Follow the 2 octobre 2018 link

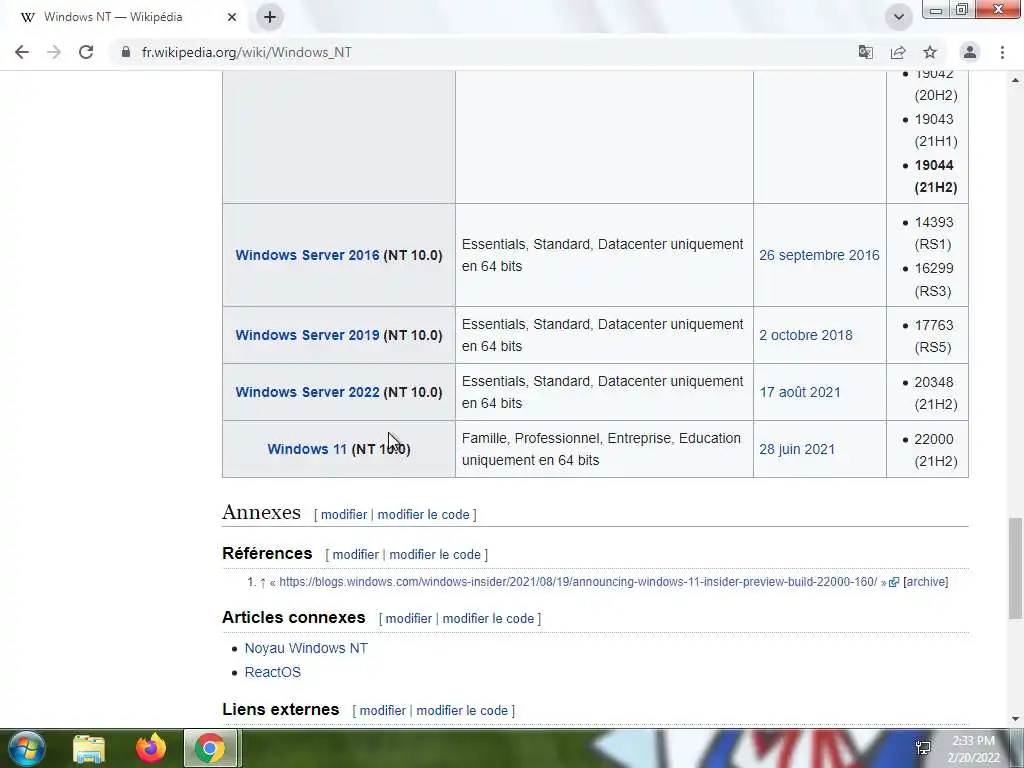[805, 335]
